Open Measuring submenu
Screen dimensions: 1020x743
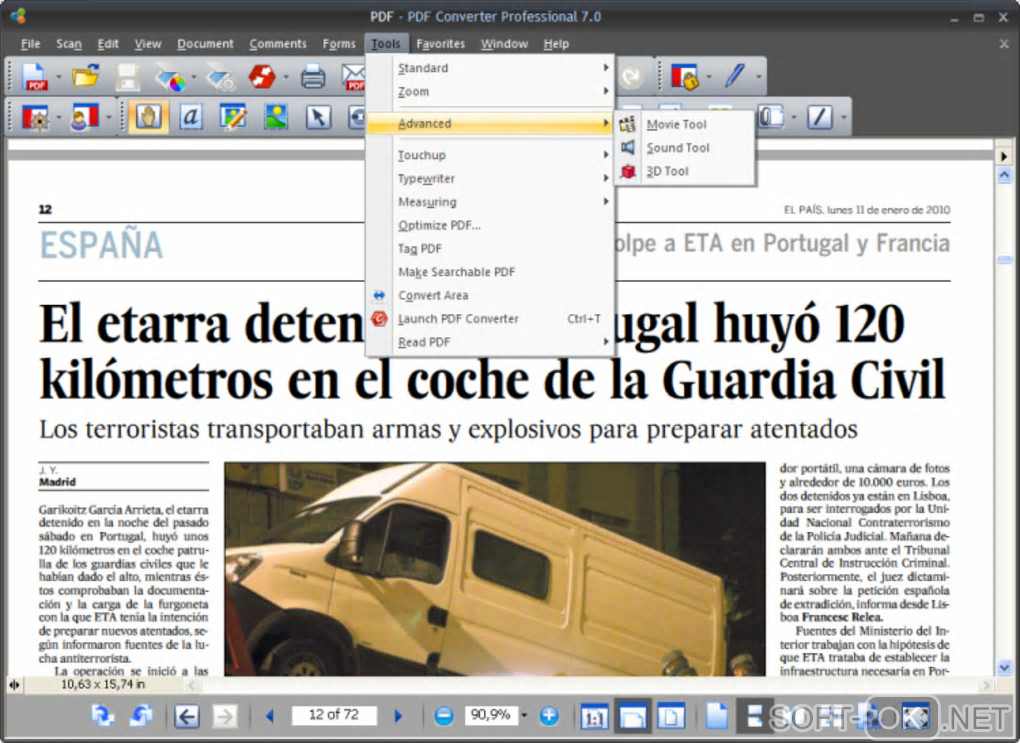(x=490, y=202)
